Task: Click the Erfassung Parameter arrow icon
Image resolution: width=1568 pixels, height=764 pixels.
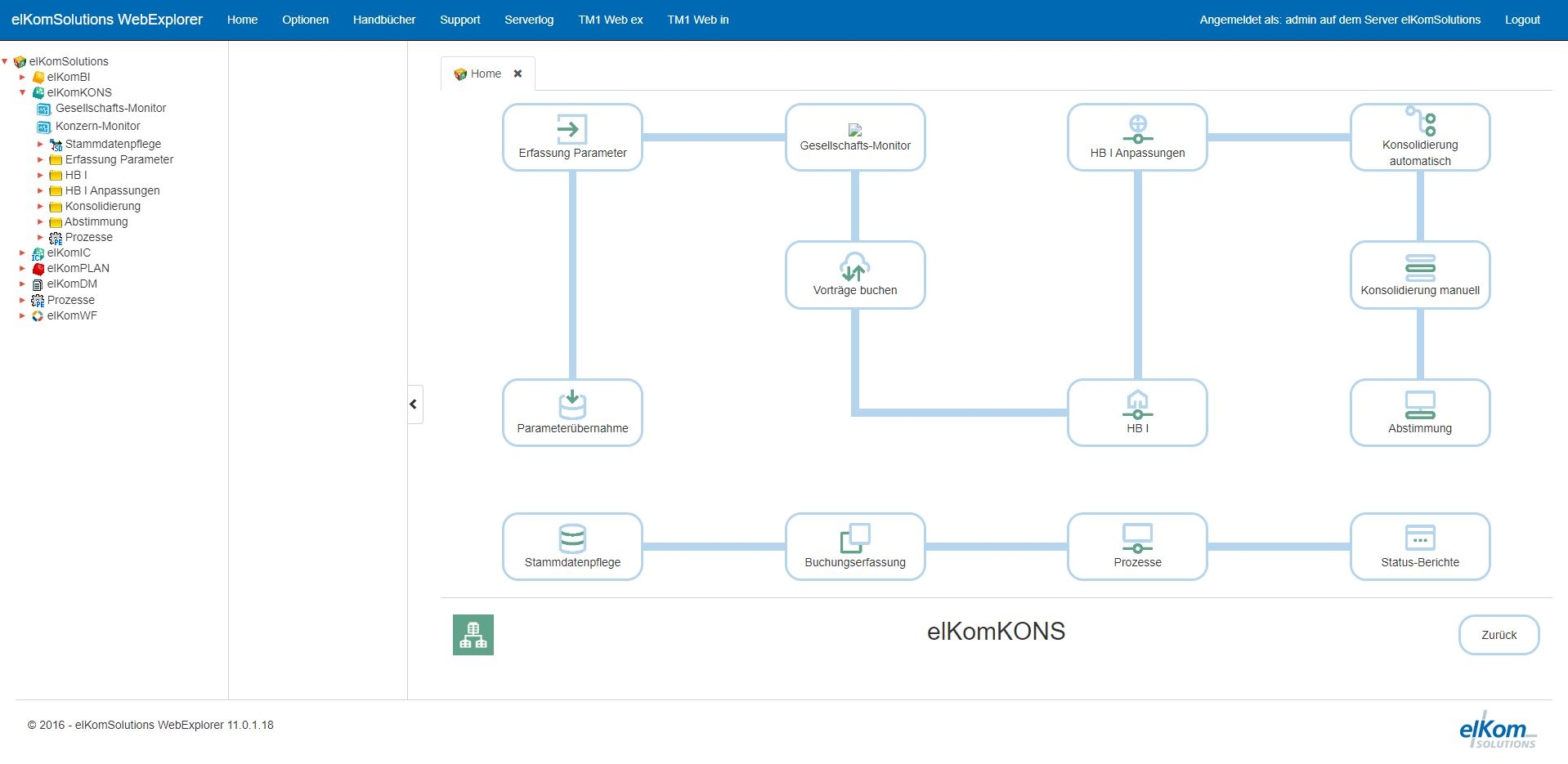Action: [x=571, y=129]
